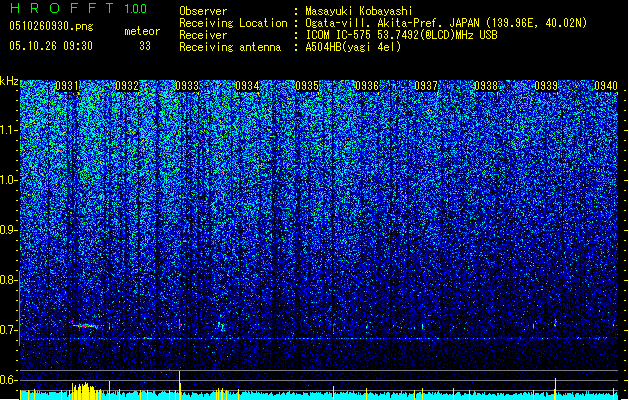Click the 'Receiving Location' field label
Image resolution: width=629 pixels, height=400 pixels.
point(233,23)
